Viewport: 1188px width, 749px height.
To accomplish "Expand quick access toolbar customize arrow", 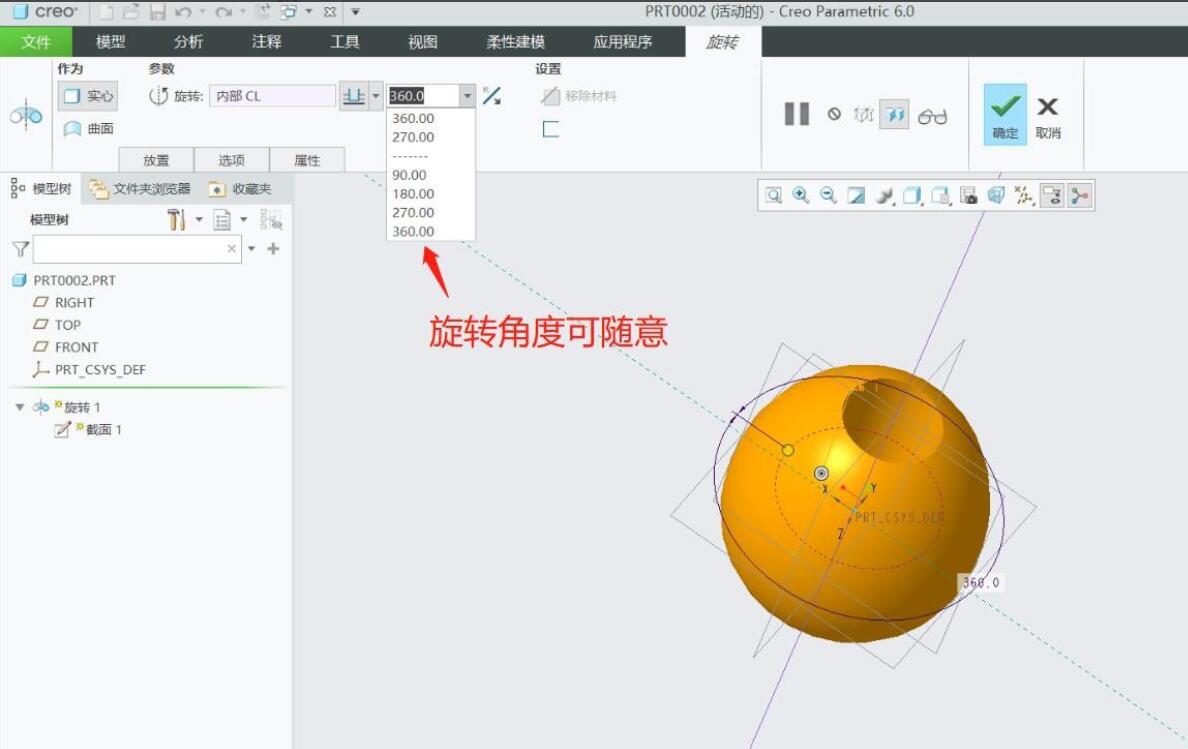I will coord(355,12).
